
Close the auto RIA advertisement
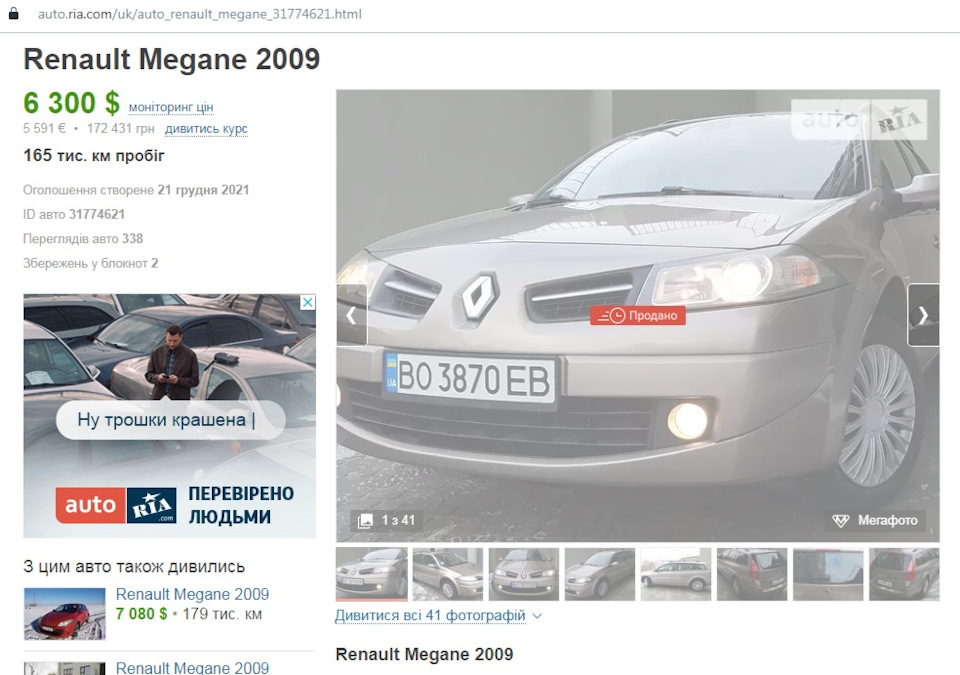[308, 302]
